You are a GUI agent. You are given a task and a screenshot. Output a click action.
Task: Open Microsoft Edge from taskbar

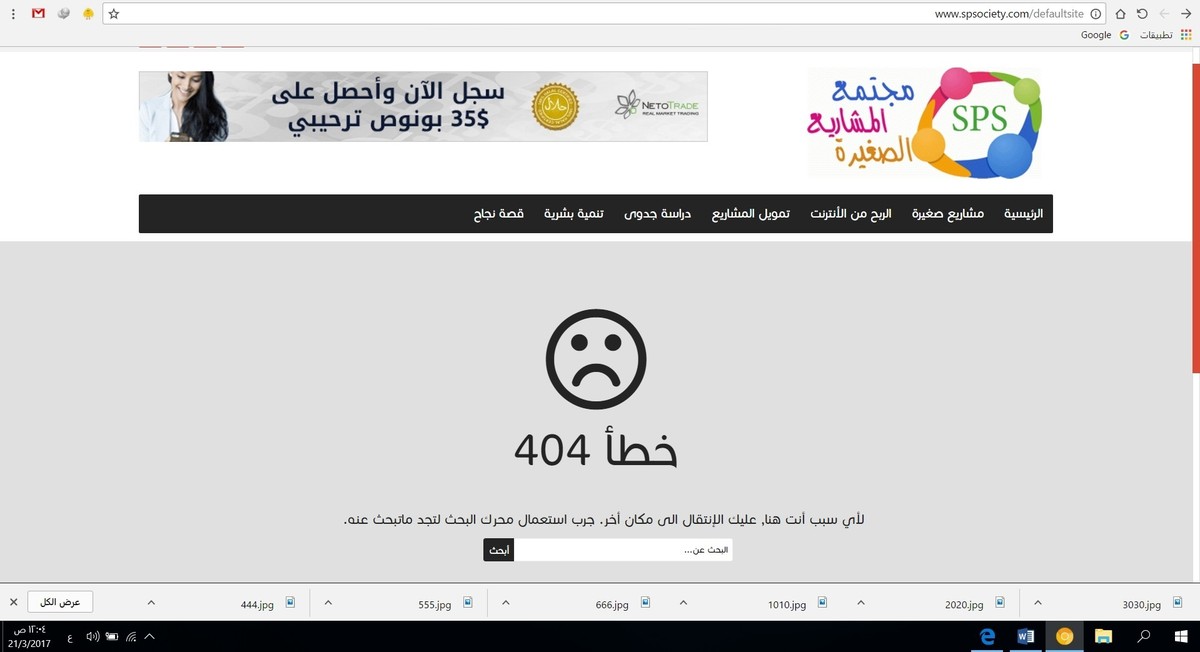click(x=986, y=636)
